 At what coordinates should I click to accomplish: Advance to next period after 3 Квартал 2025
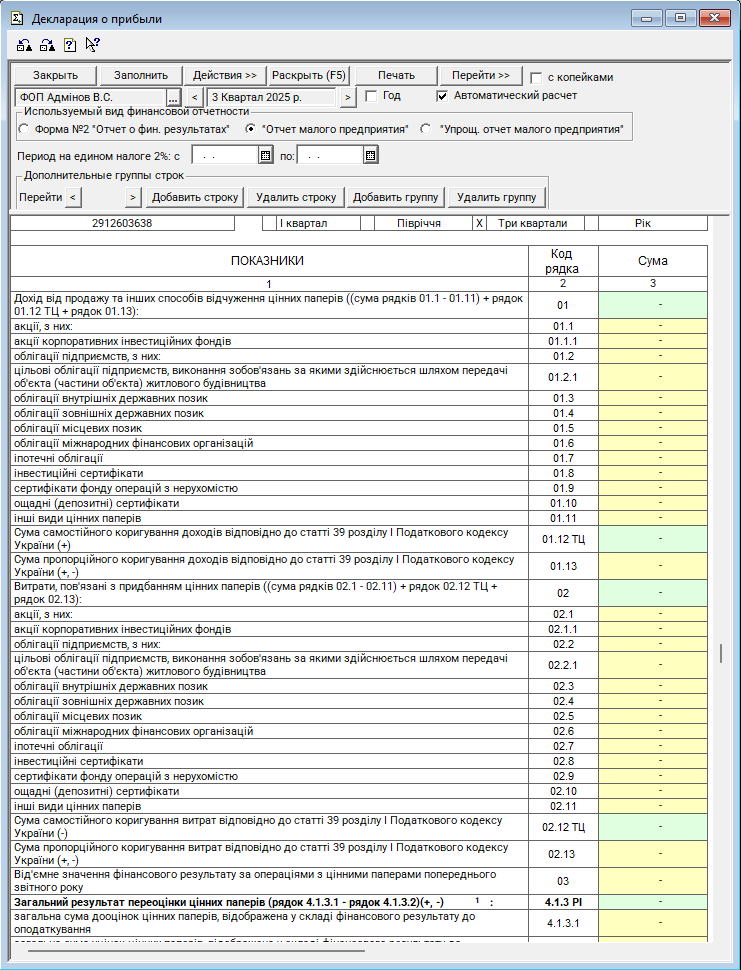(348, 97)
